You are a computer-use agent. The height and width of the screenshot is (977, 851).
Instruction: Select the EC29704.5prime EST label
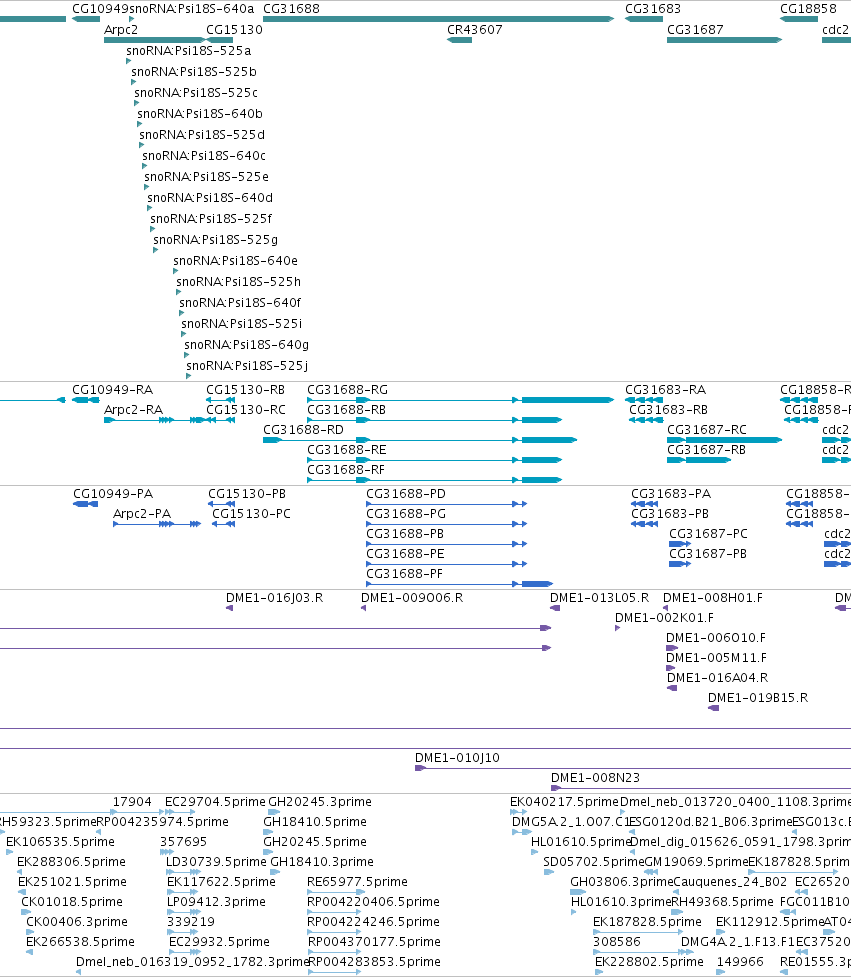(x=216, y=802)
